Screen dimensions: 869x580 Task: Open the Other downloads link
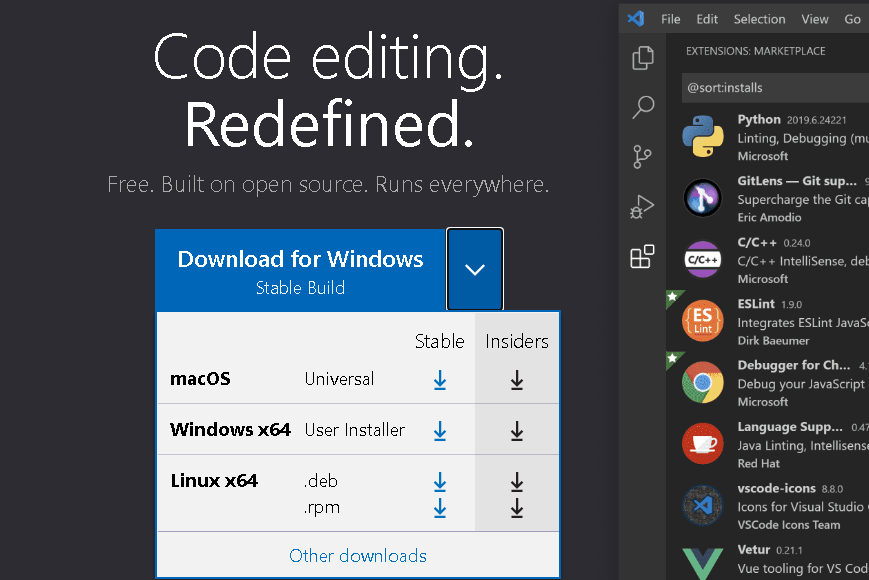point(358,556)
